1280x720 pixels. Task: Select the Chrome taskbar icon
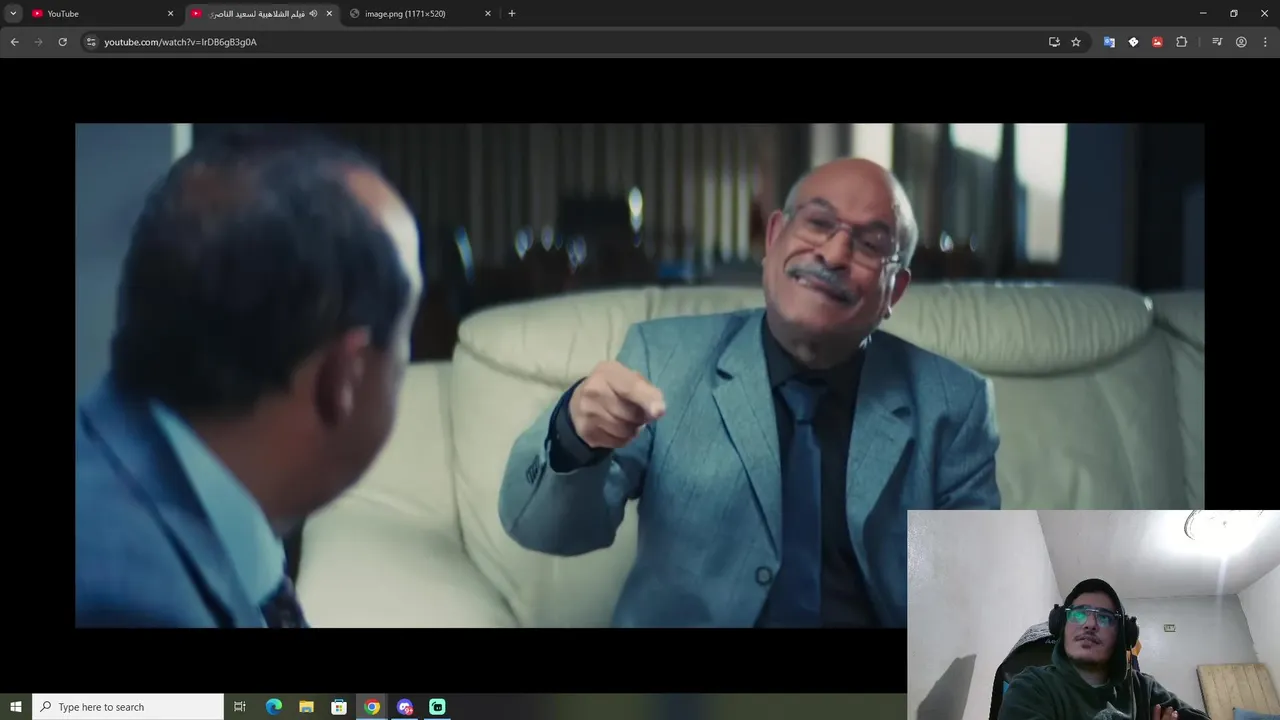point(372,707)
